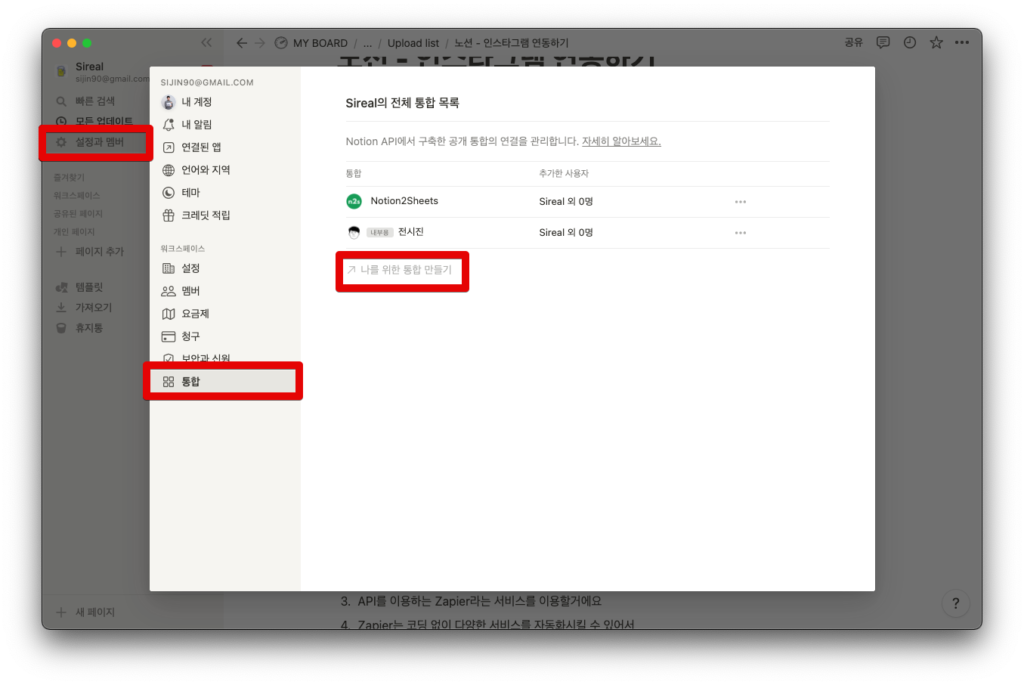The height and width of the screenshot is (685, 1024).
Task: Select 통합 integrations tab
Action: (x=225, y=381)
